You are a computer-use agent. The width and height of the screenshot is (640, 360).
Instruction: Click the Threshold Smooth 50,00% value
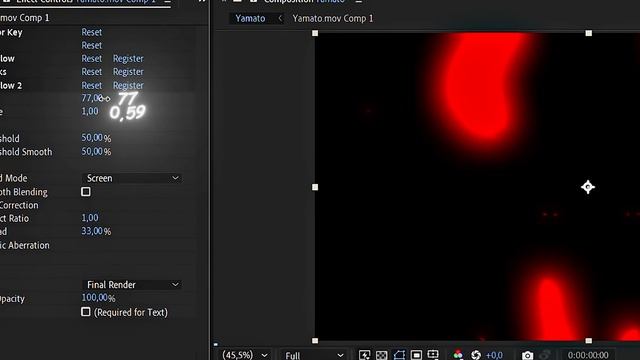pyautogui.click(x=96, y=151)
